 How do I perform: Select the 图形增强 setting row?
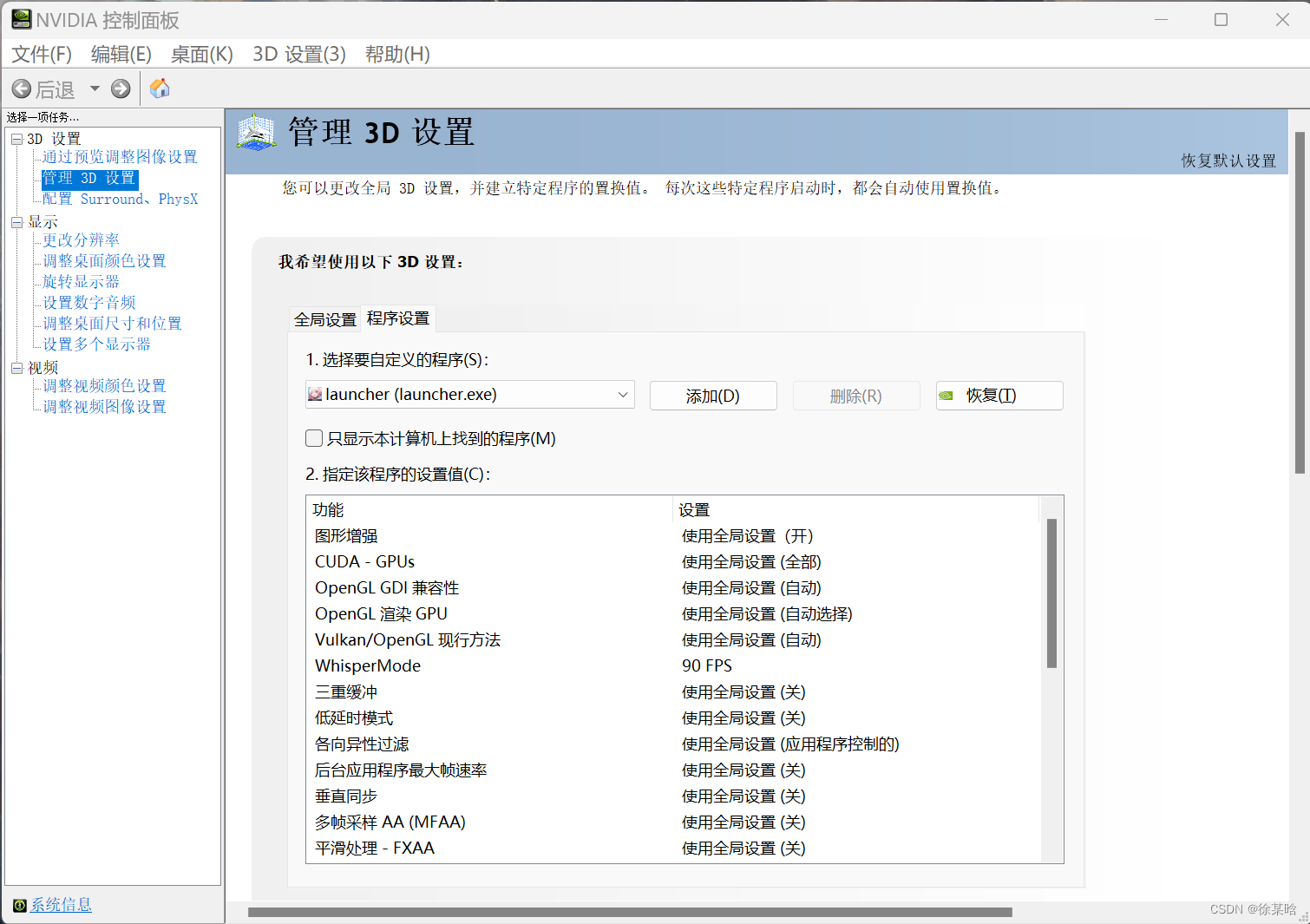tap(672, 536)
